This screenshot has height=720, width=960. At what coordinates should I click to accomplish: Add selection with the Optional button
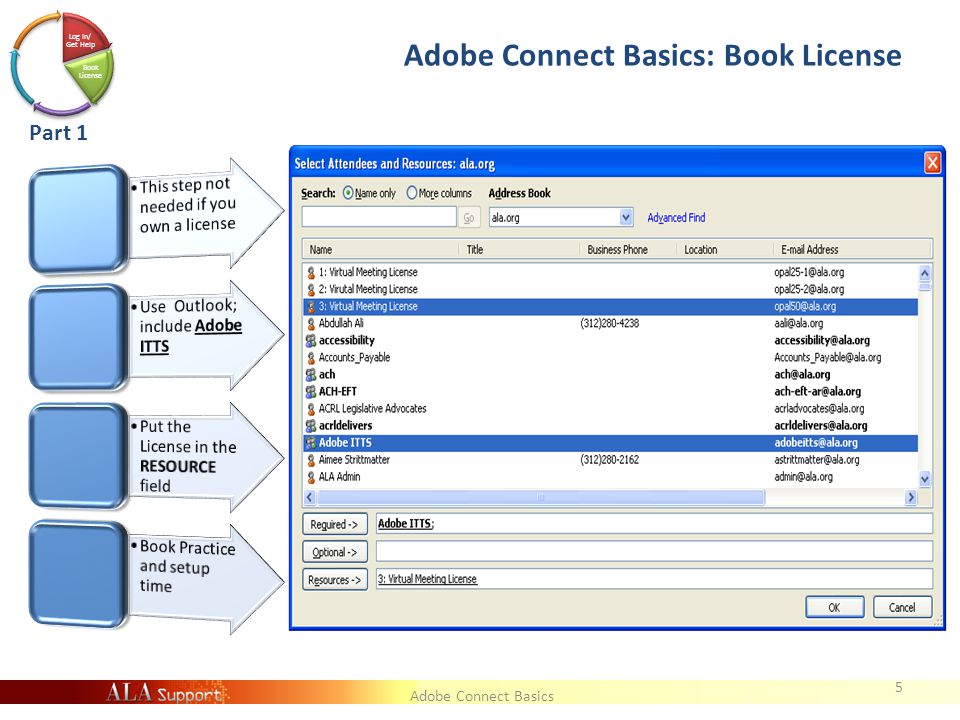(334, 552)
